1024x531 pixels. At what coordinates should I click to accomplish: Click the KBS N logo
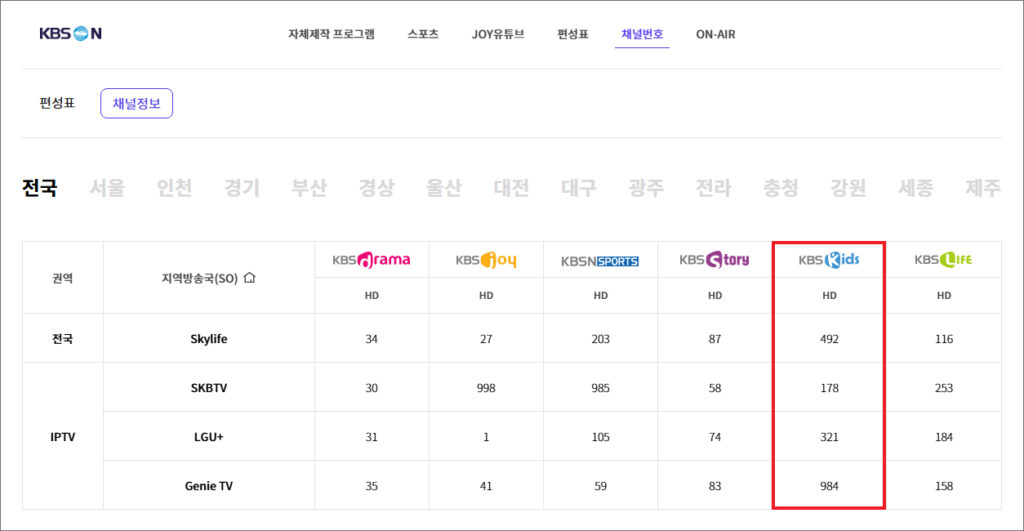[x=71, y=33]
